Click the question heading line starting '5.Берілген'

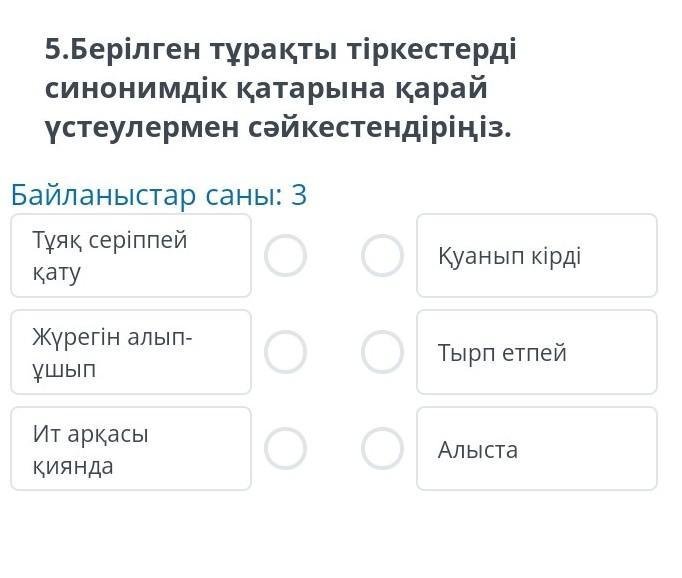pyautogui.click(x=280, y=49)
